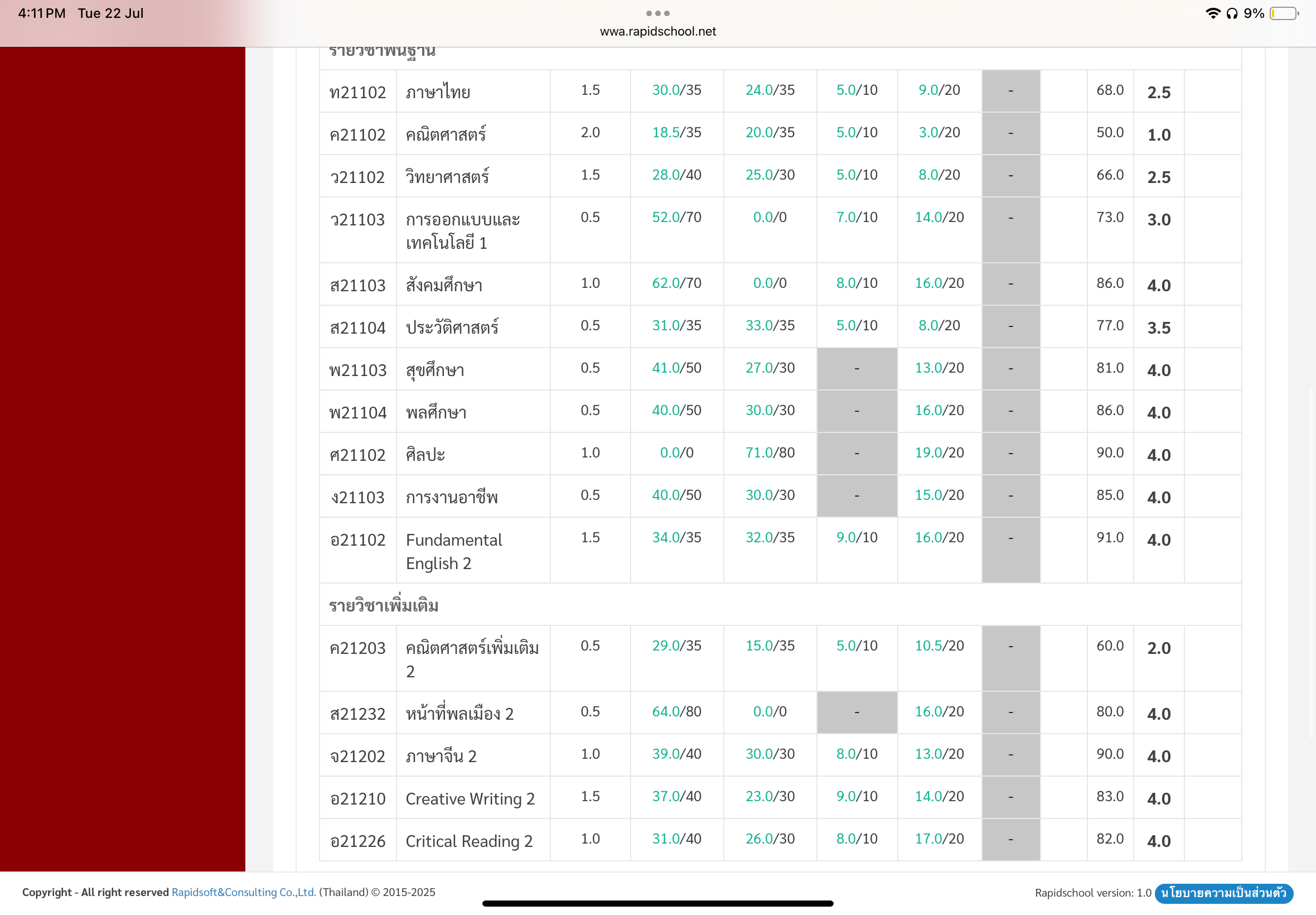This screenshot has height=915, width=1316.
Task: Tap the 9% battery percentage
Action: [x=1254, y=13]
